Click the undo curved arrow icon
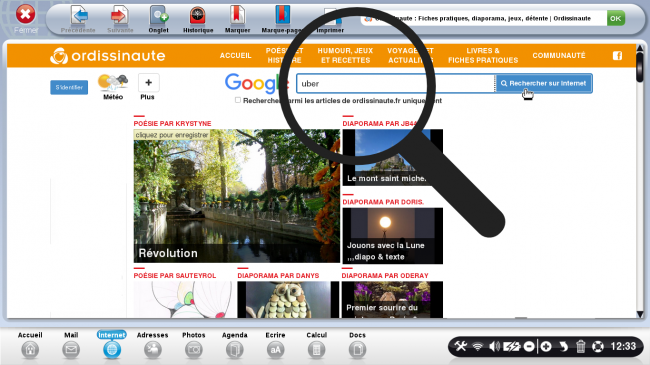 [x=564, y=346]
